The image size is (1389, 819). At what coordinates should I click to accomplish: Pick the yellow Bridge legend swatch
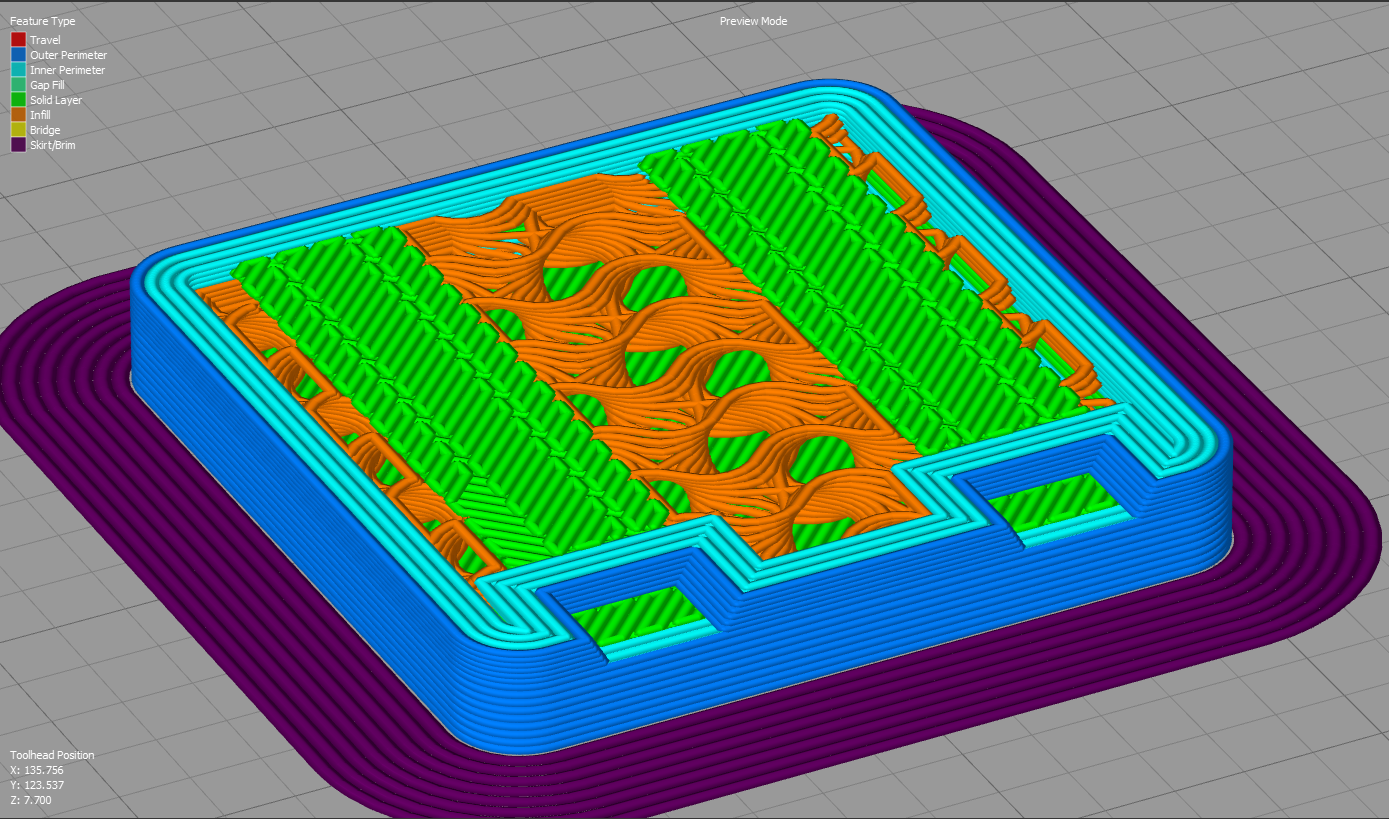18,130
